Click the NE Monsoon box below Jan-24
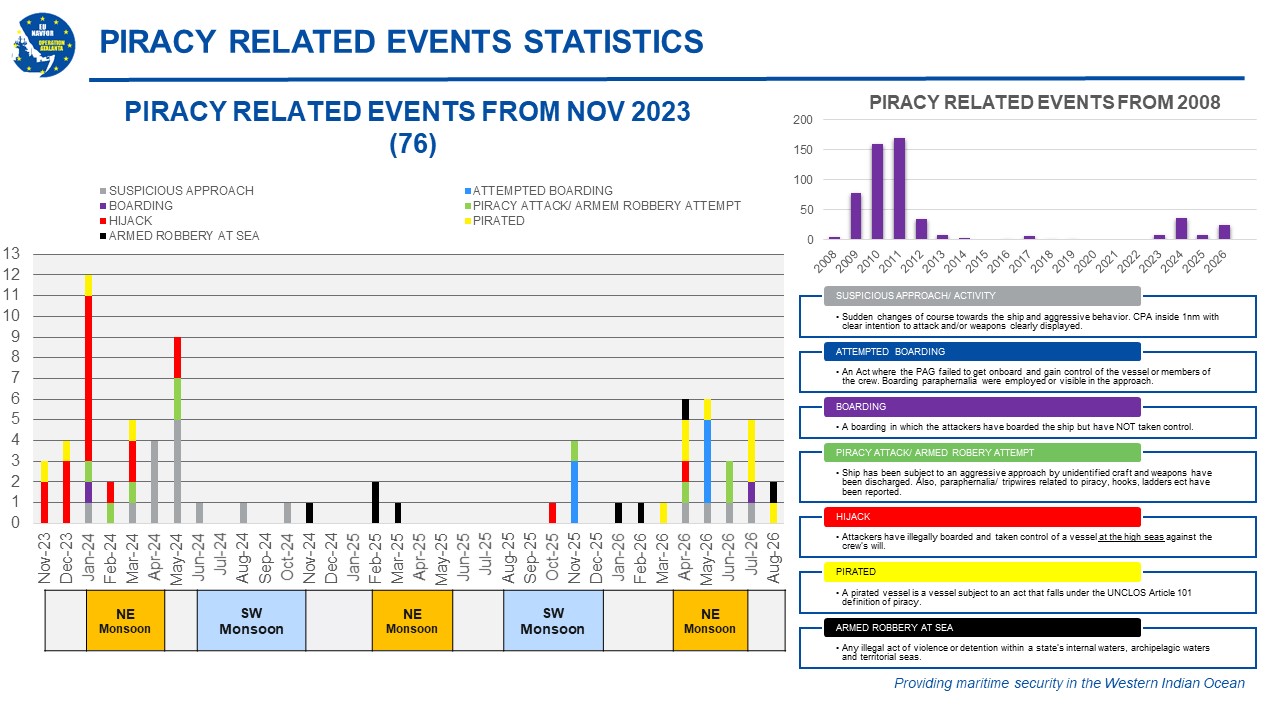Screen dimensions: 1280x720 [125, 621]
